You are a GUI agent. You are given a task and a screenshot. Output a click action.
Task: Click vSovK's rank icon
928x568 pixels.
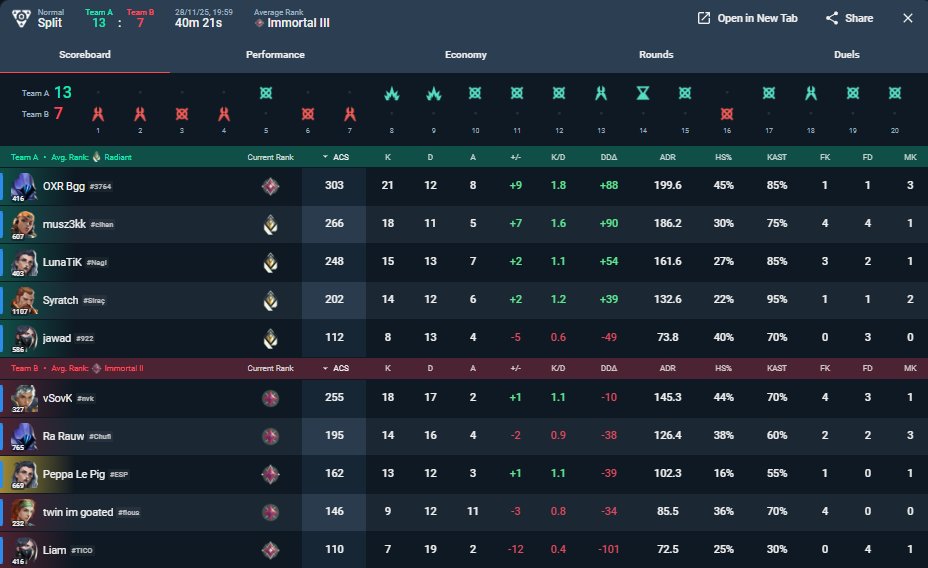(270, 398)
